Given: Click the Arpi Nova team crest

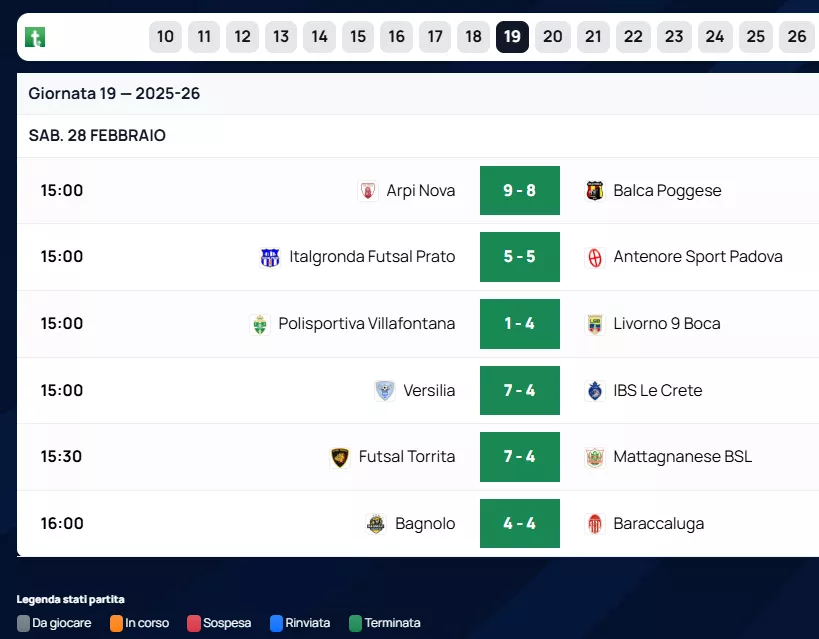Looking at the screenshot, I should tap(368, 191).
